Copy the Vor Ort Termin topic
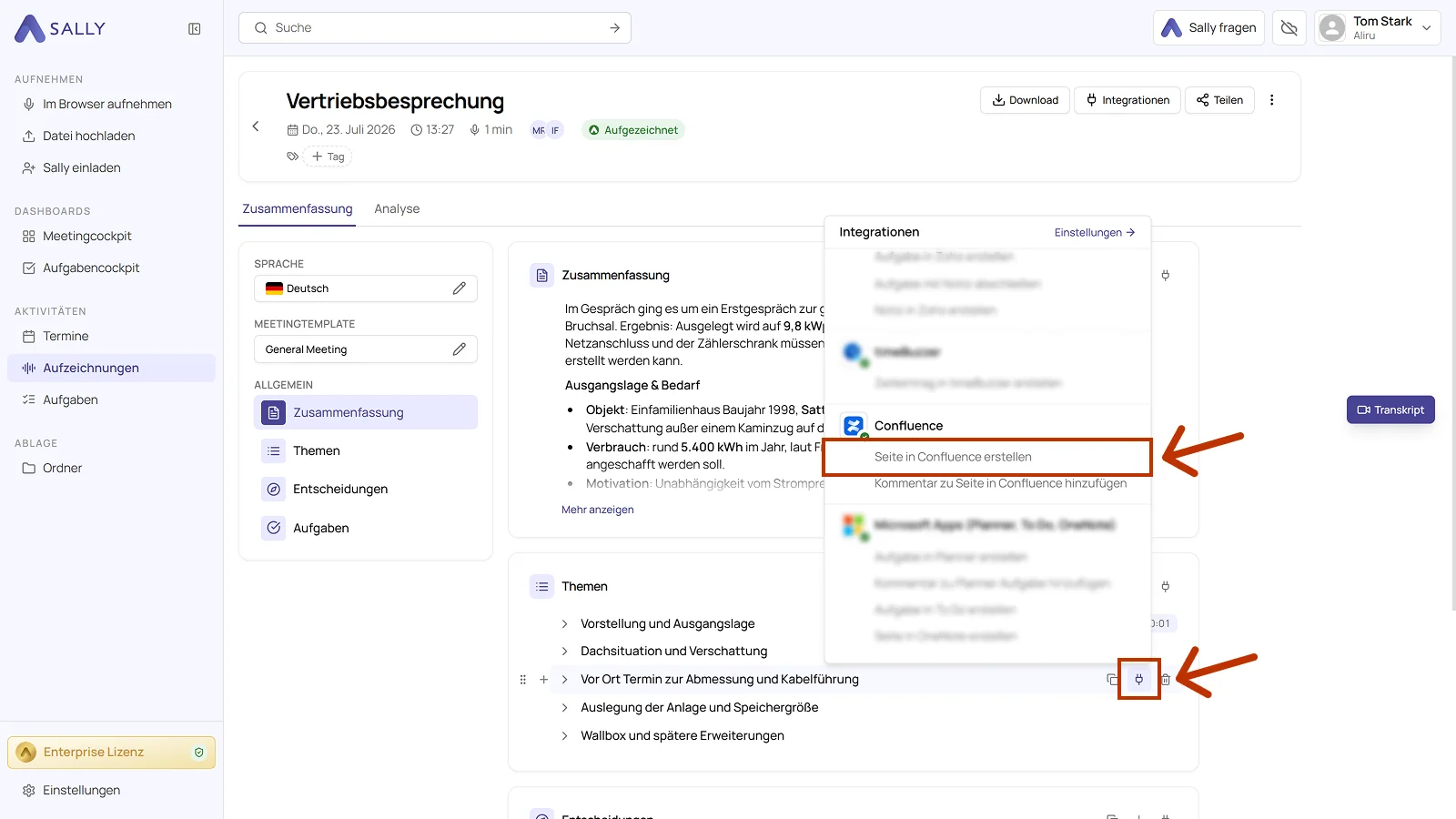Image resolution: width=1456 pixels, height=819 pixels. click(x=1112, y=680)
